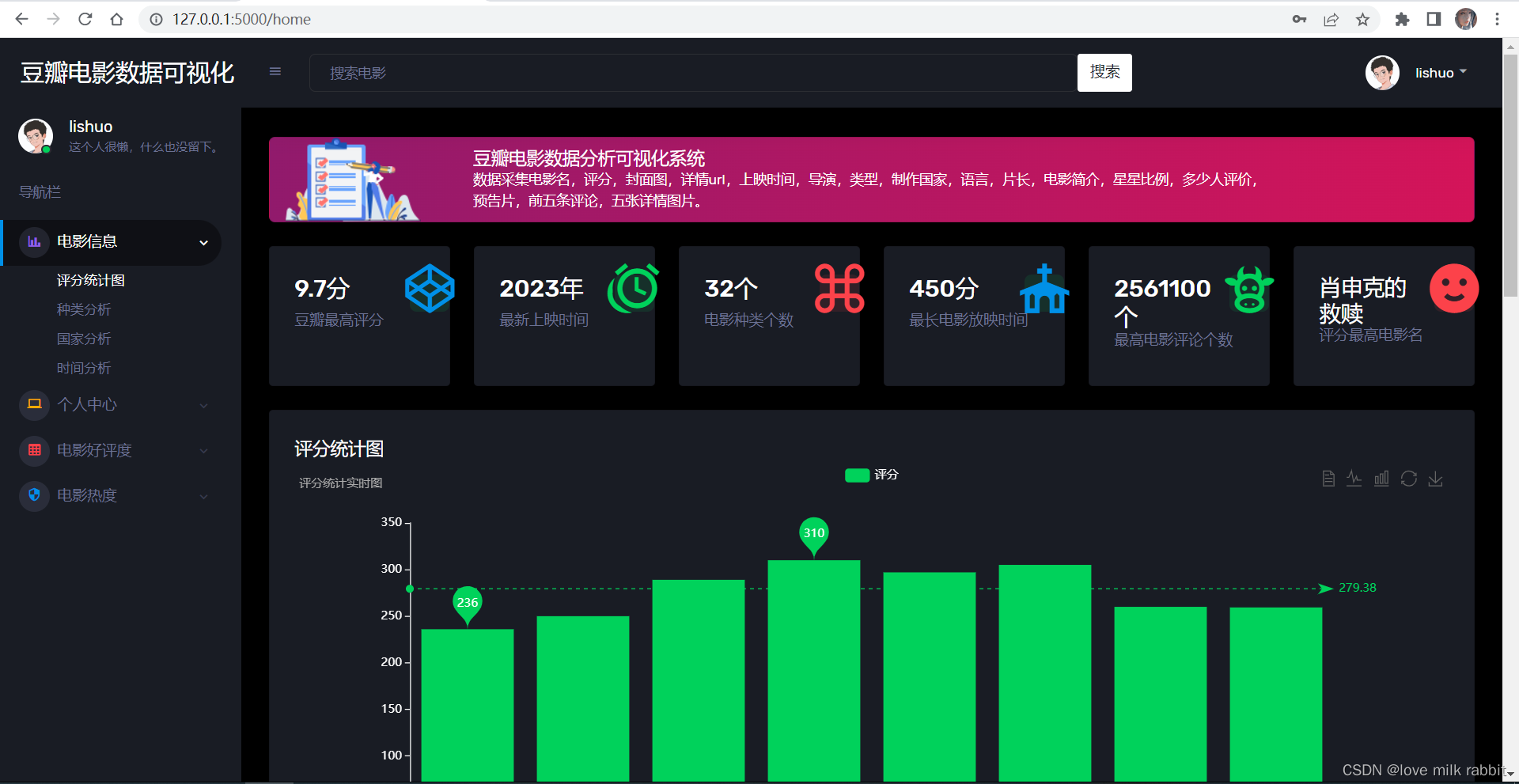Image resolution: width=1519 pixels, height=784 pixels.
Task: Click the browser forward arrow
Action: pos(53,19)
